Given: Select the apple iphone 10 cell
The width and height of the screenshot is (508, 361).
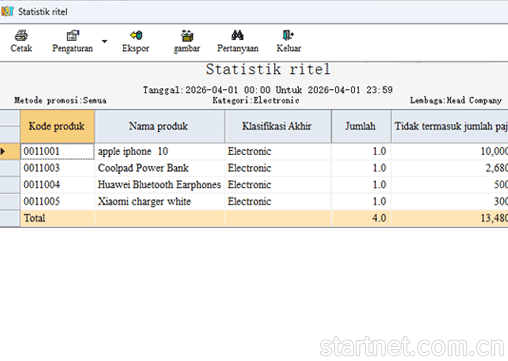Looking at the screenshot, I should pos(159,151).
